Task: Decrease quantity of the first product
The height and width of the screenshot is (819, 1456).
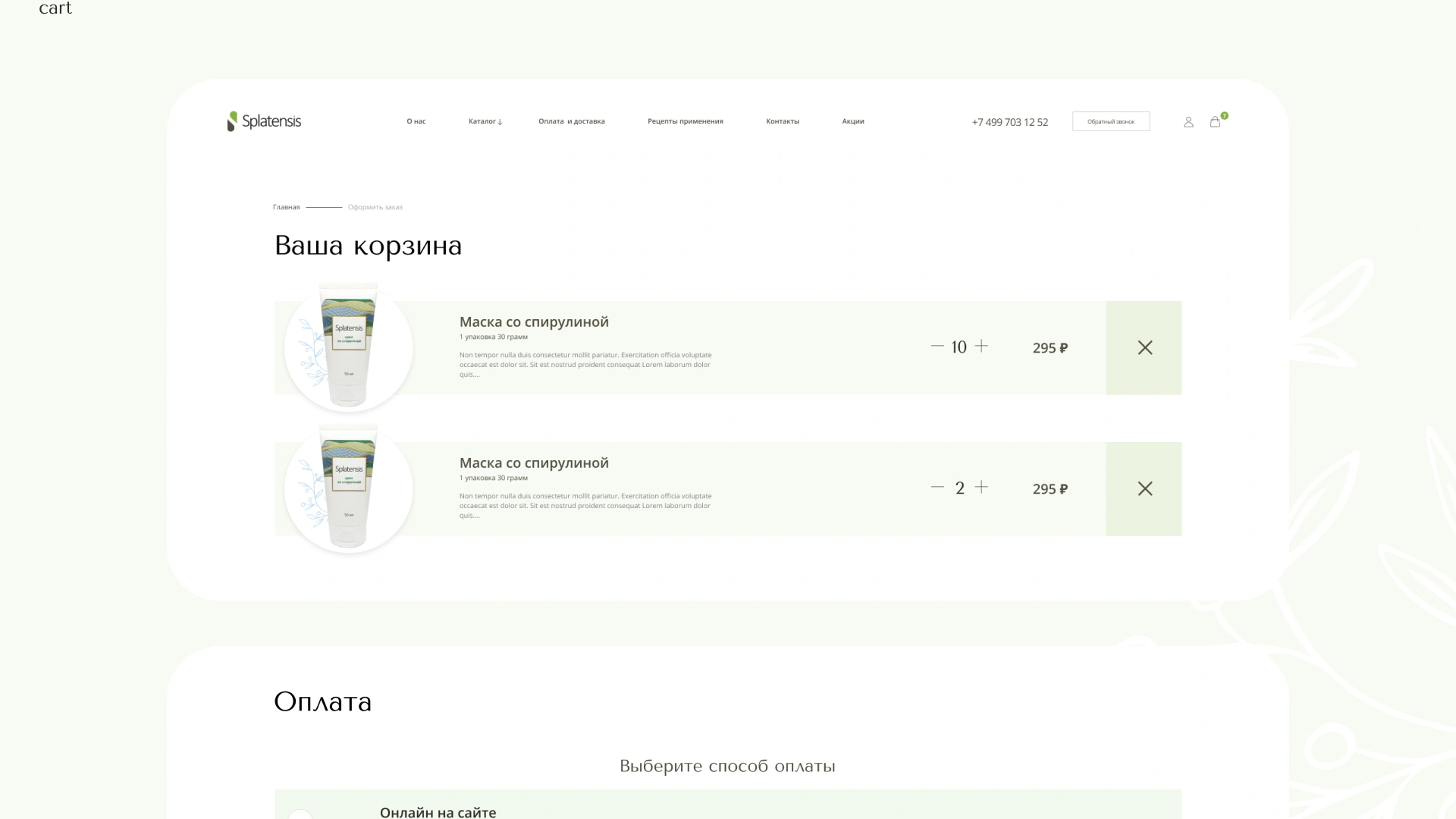Action: [937, 347]
